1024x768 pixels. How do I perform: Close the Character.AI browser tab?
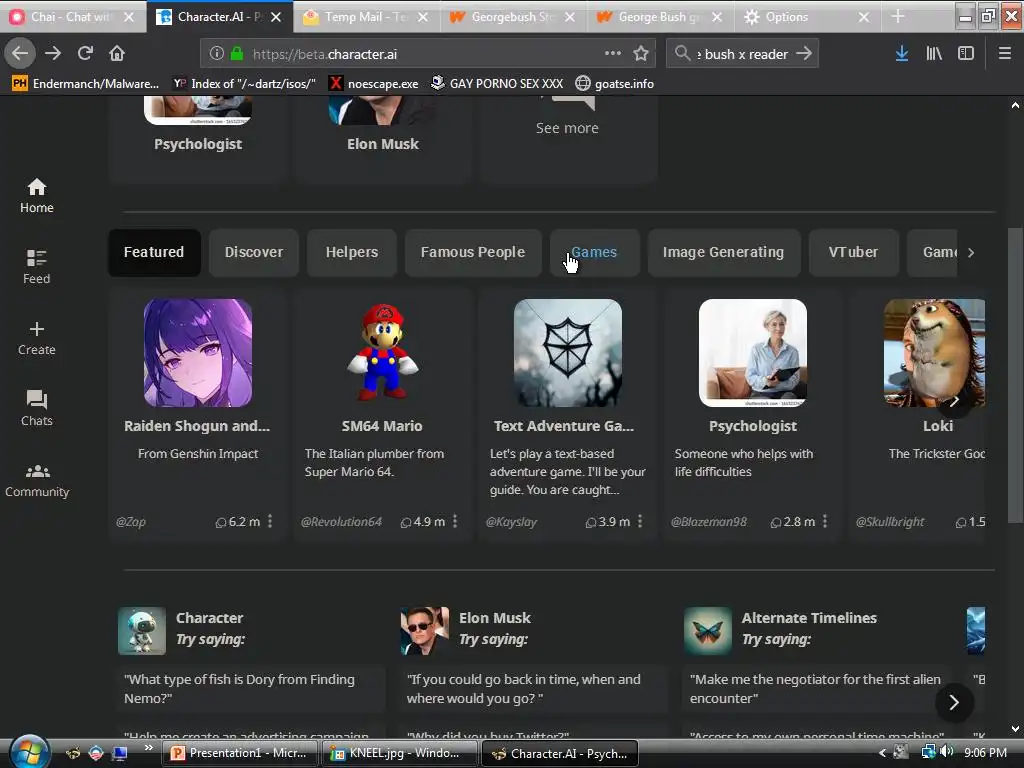pyautogui.click(x=276, y=17)
